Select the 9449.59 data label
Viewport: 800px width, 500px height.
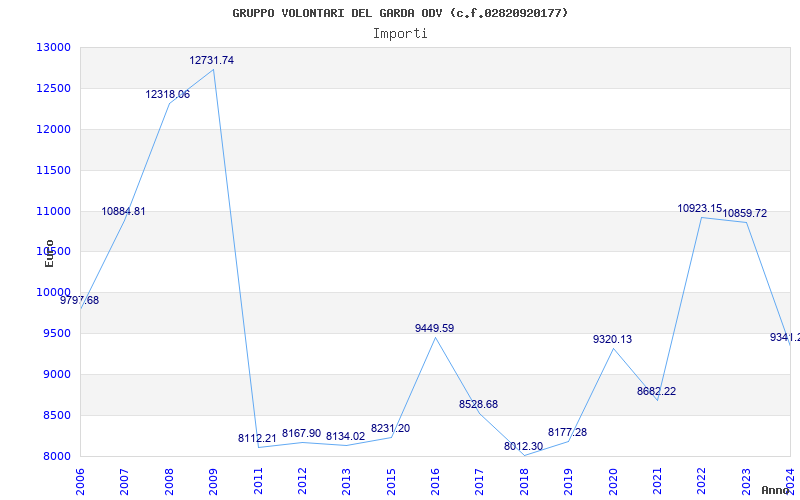pos(434,329)
